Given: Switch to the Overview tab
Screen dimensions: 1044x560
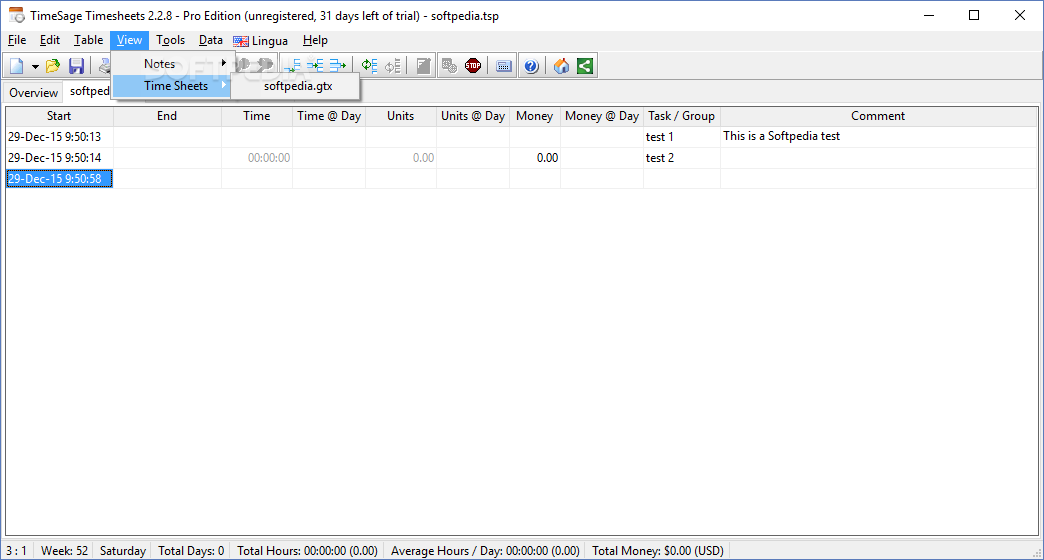Looking at the screenshot, I should coord(33,93).
